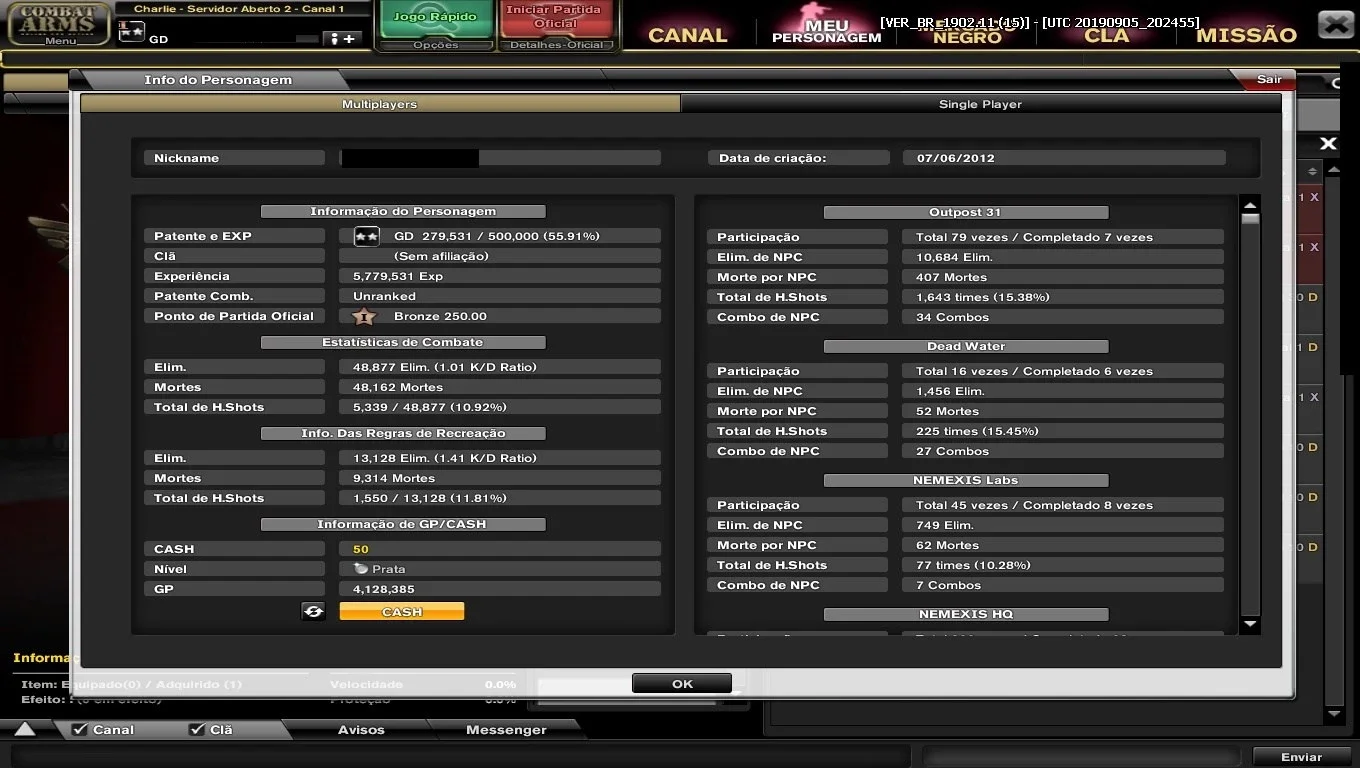Viewport: 1360px width, 768px height.
Task: Click the Iniciar Partida Oficial button
Action: 555,17
